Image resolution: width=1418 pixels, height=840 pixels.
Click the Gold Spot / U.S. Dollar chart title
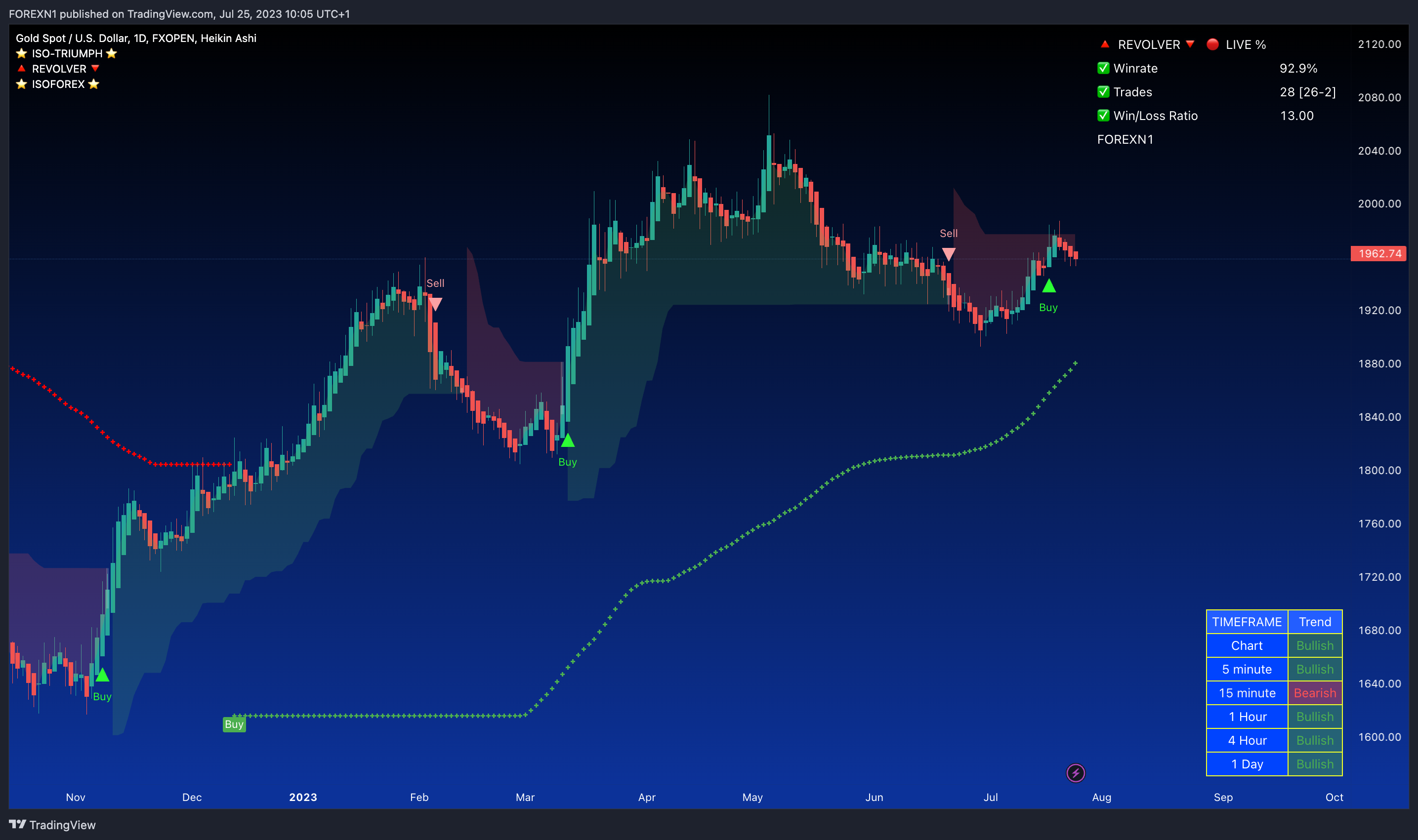pyautogui.click(x=136, y=38)
